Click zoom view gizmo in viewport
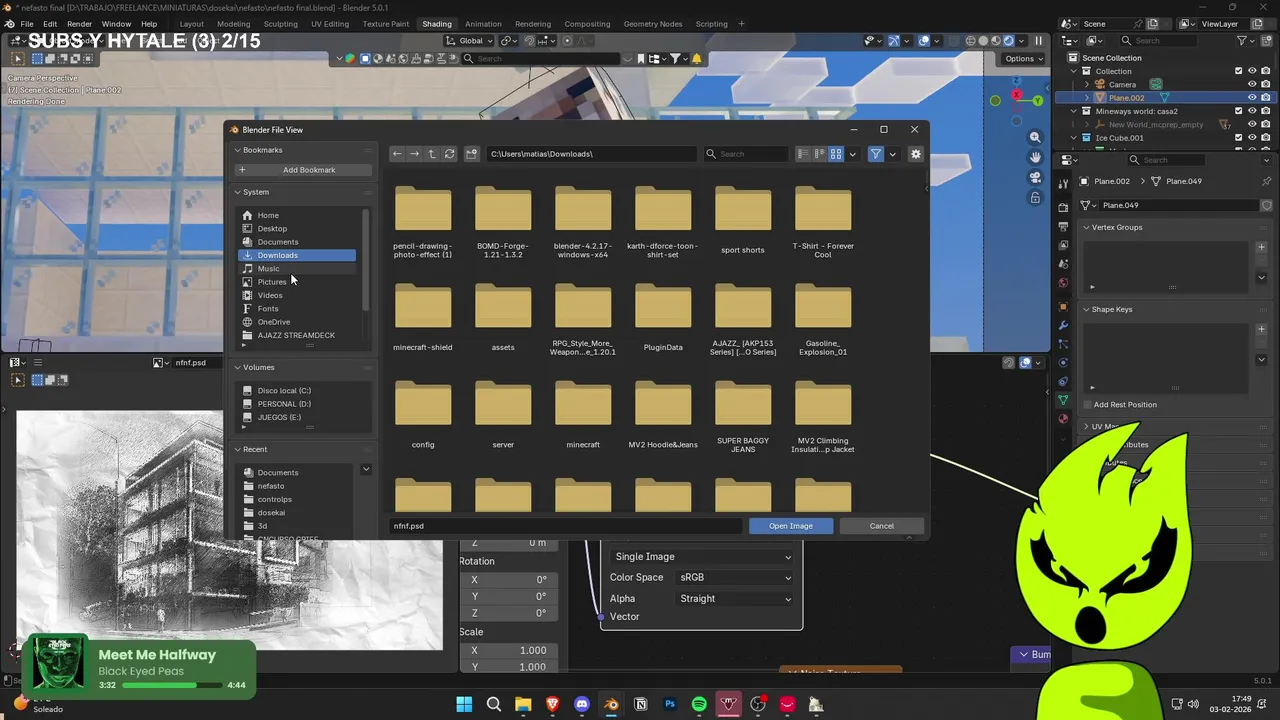This screenshot has height=720, width=1280. pos(1035,137)
